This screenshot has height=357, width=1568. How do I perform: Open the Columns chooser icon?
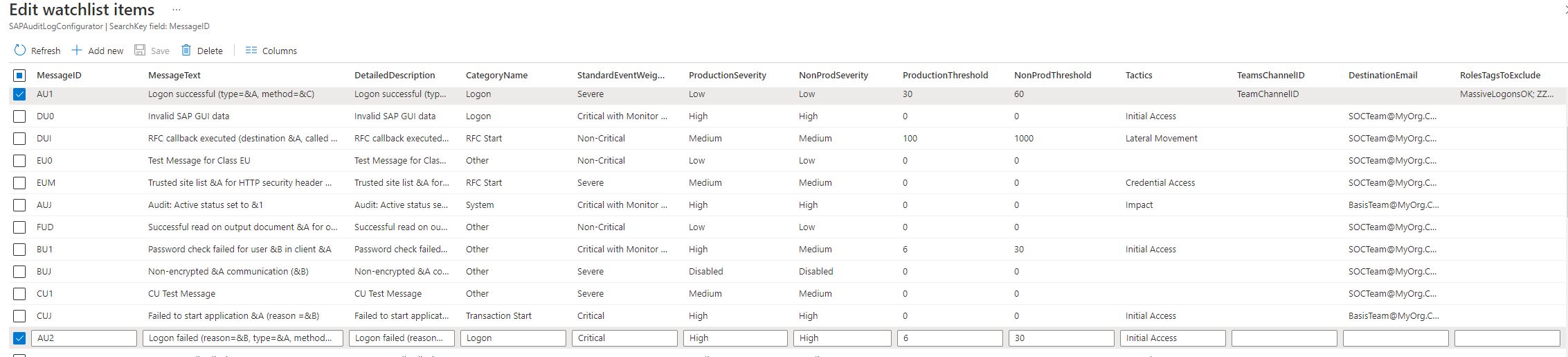click(251, 51)
